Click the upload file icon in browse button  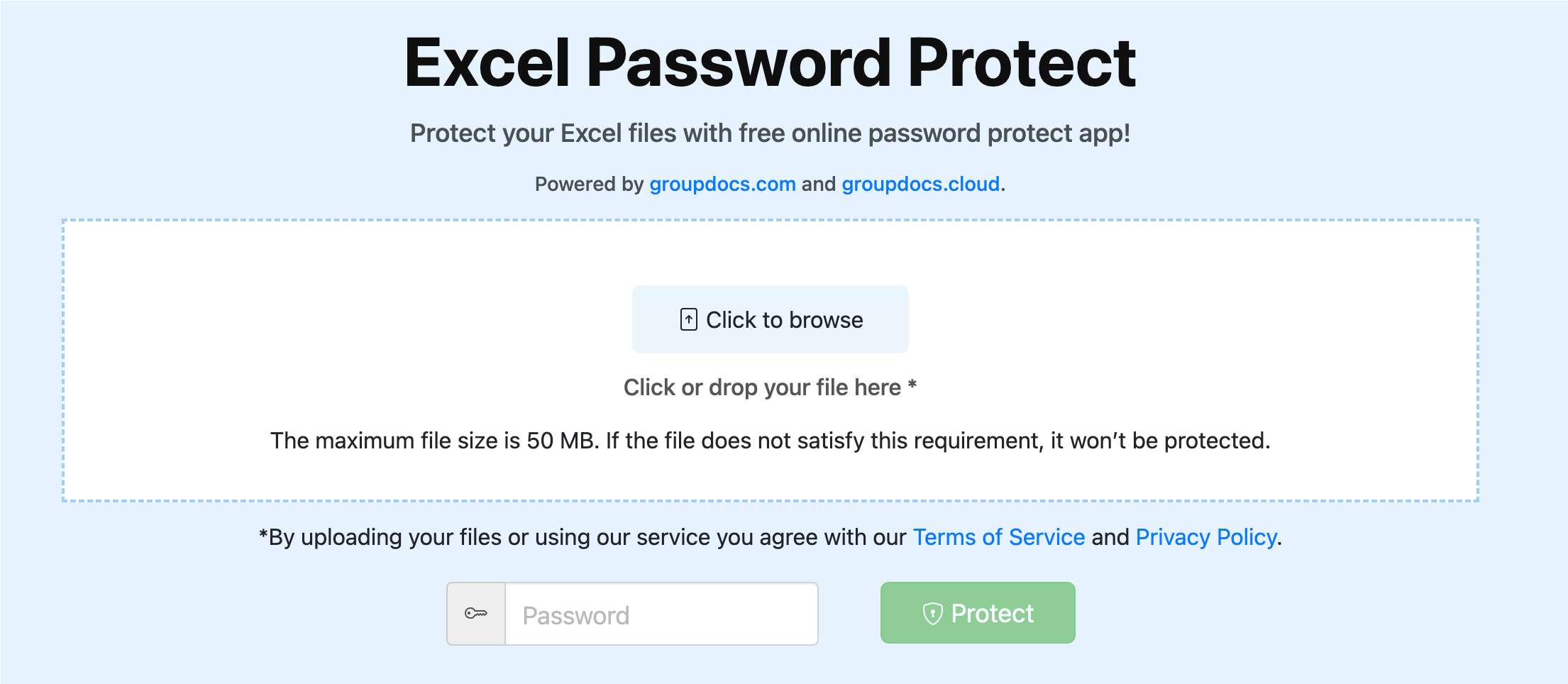pos(688,320)
